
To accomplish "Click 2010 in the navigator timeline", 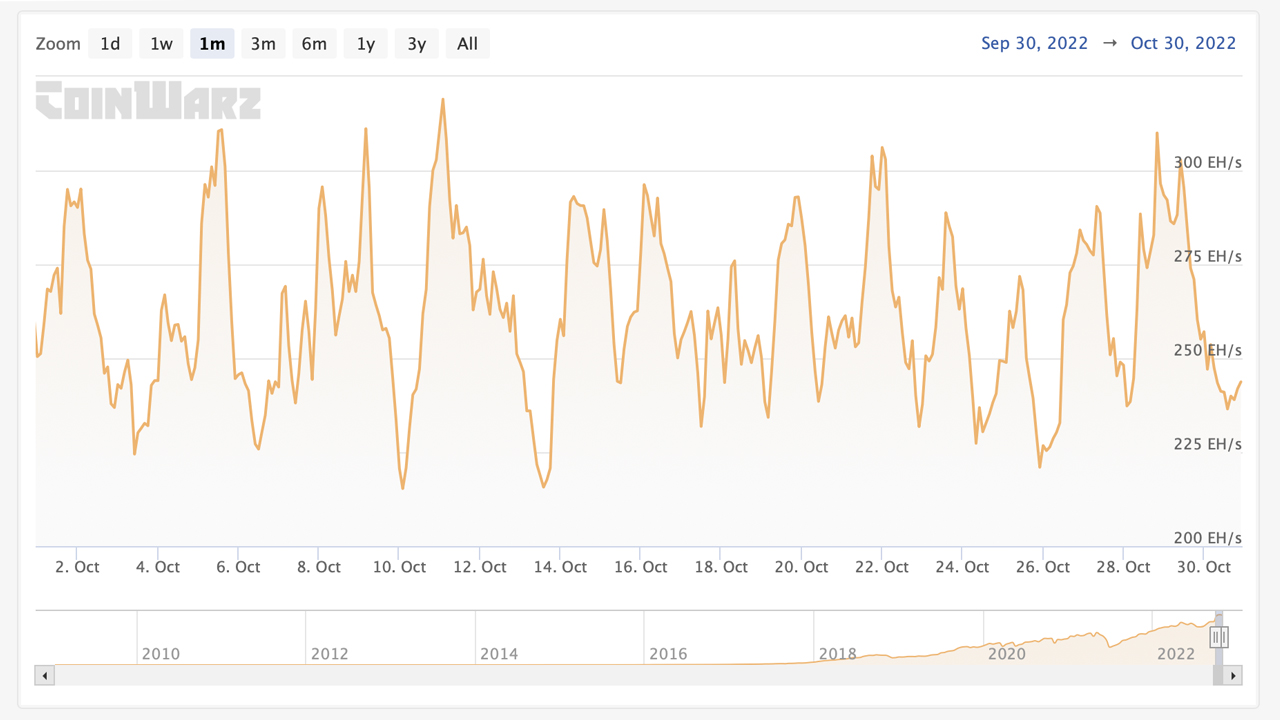I will (x=161, y=654).
